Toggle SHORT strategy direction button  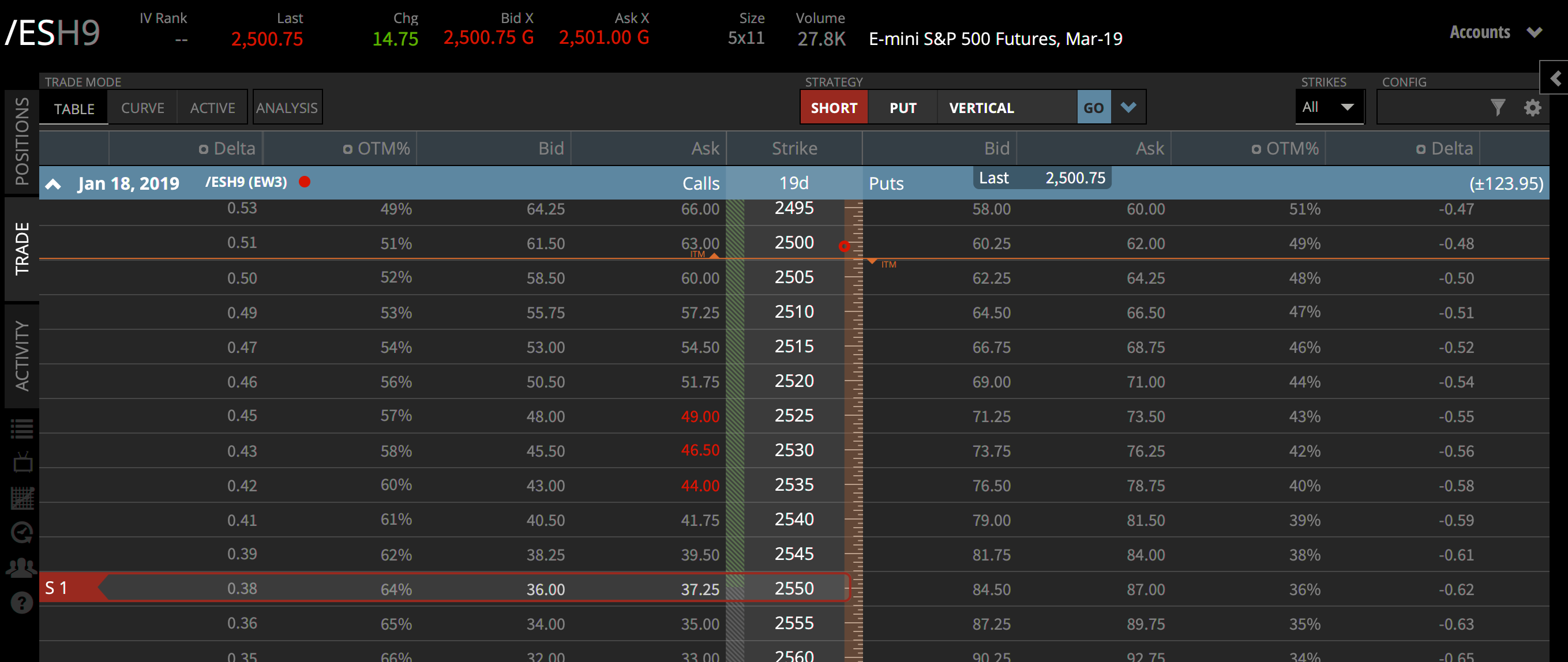(833, 108)
